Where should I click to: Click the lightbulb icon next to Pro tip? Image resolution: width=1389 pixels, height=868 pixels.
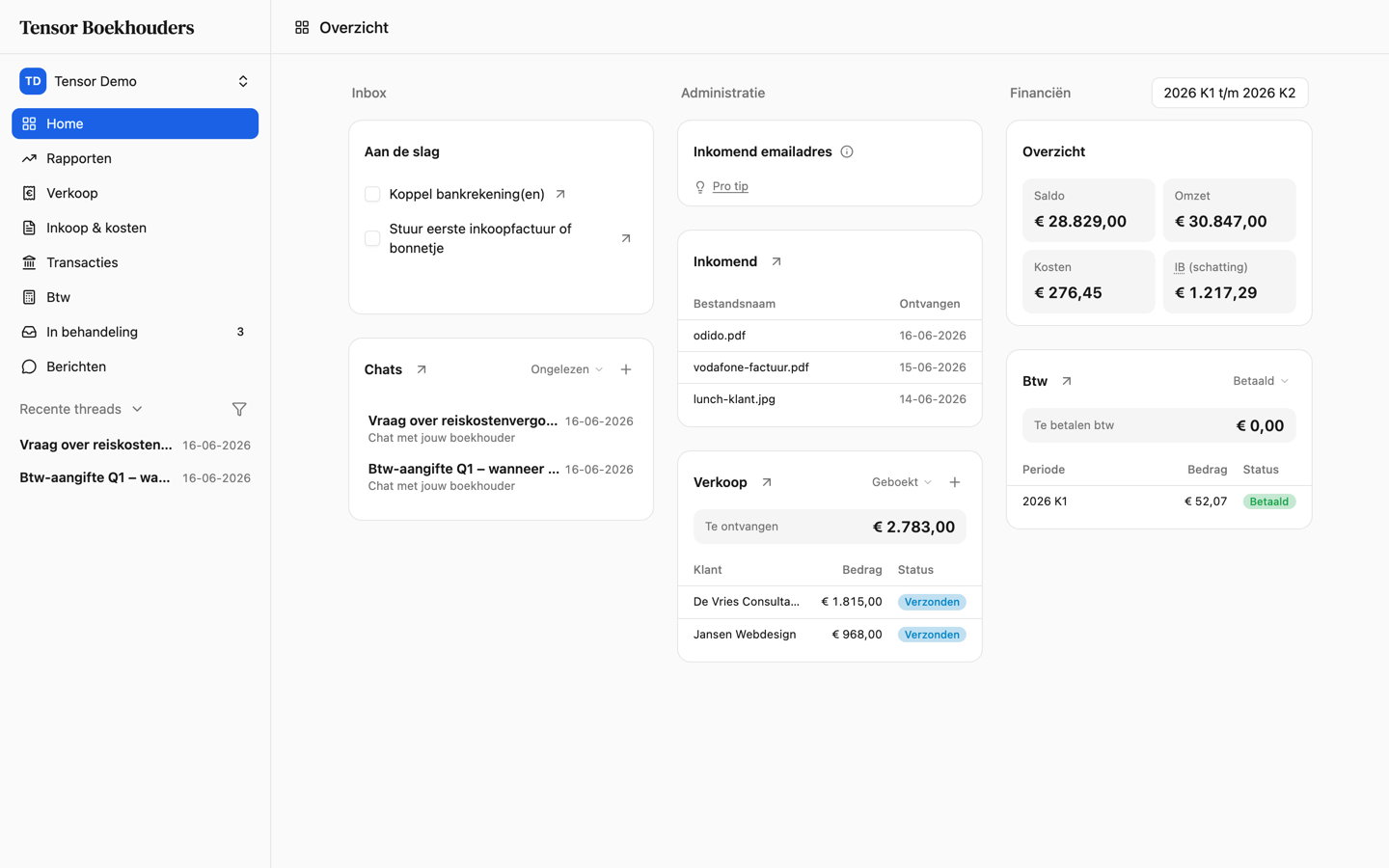[700, 186]
